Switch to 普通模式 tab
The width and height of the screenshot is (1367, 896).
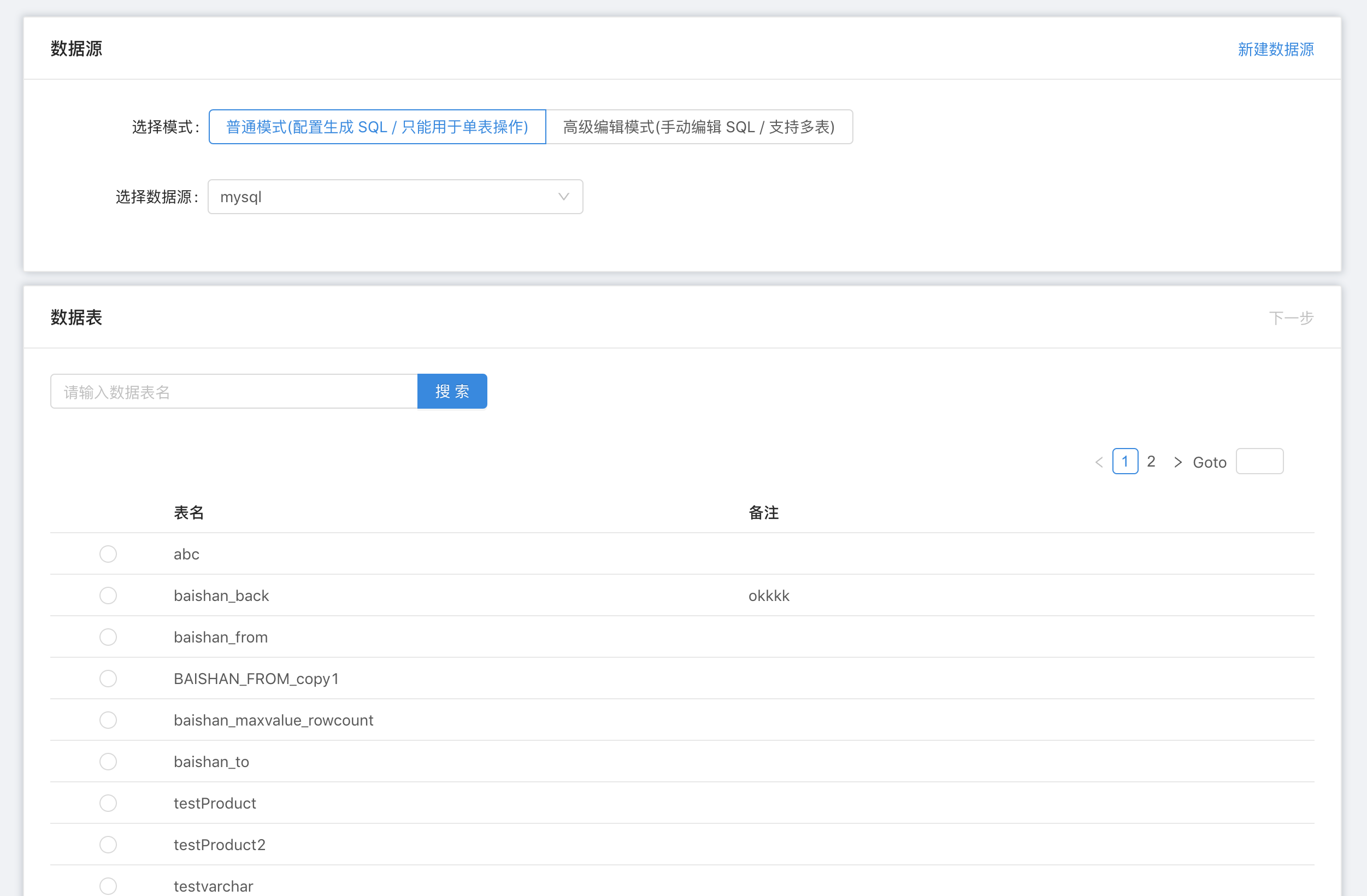click(x=378, y=127)
